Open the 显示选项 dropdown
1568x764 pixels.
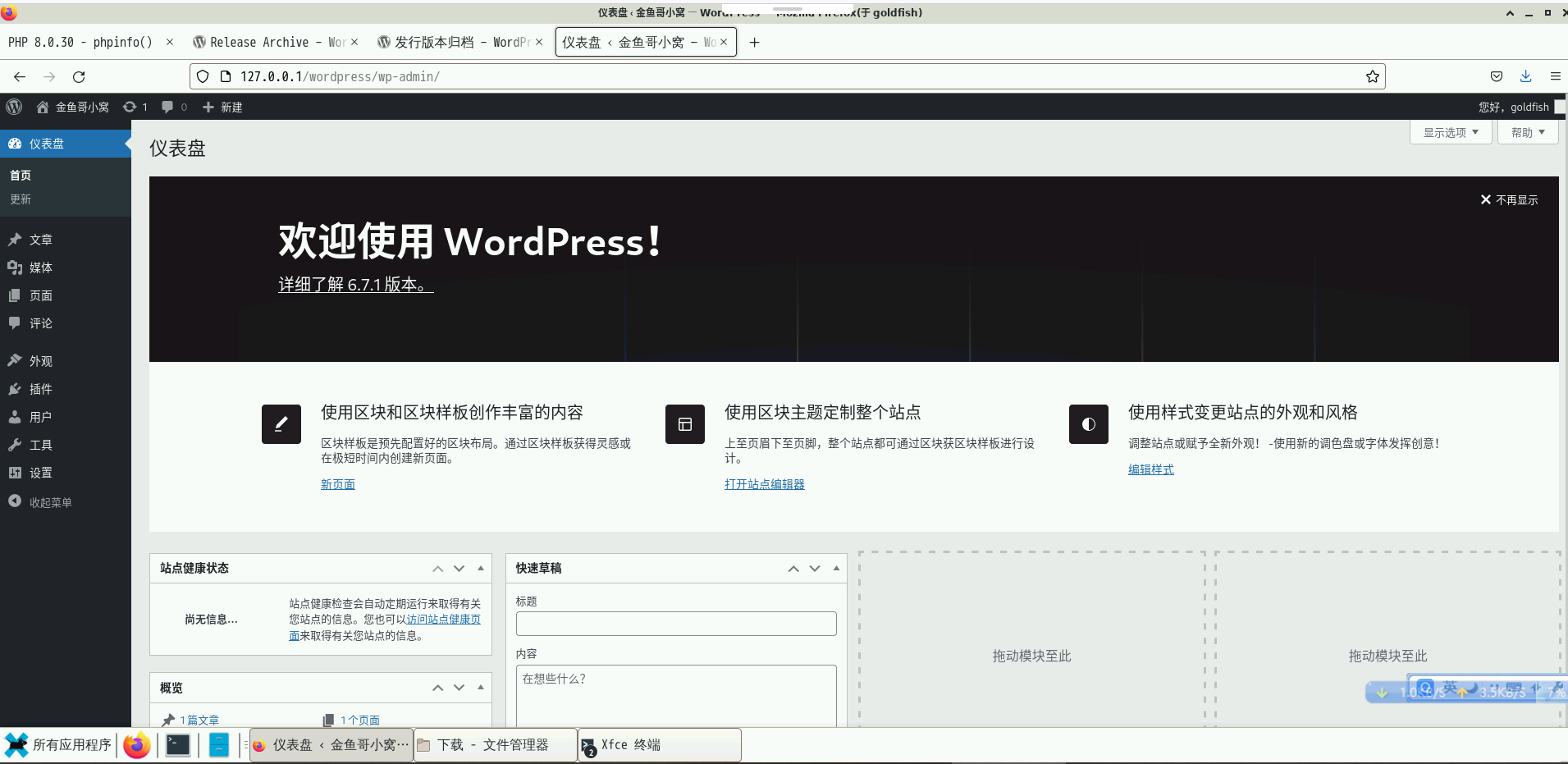click(1449, 131)
